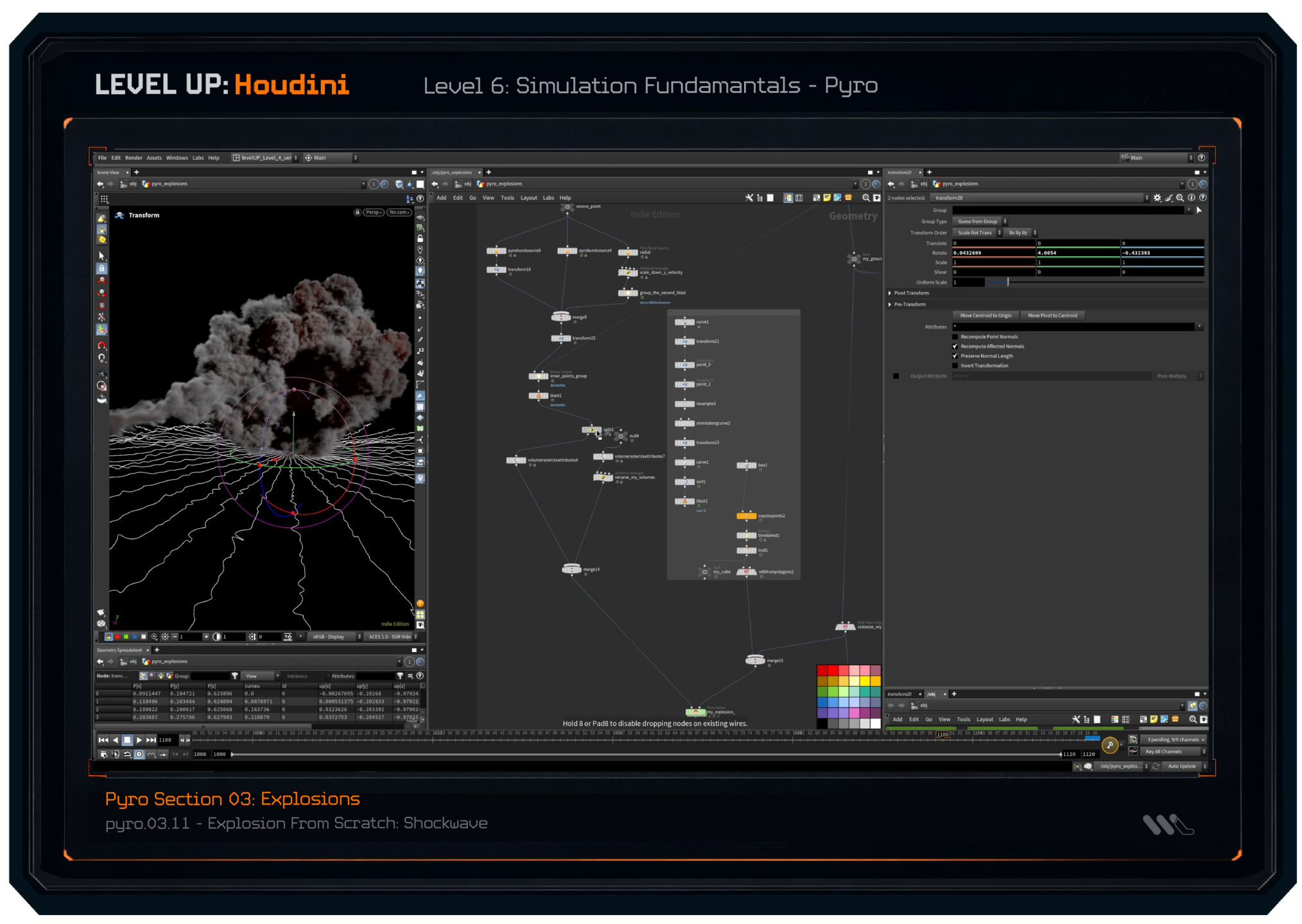Click the Uniform Scale slider handle
Viewport: 1302px width, 924px height.
coord(1008,282)
